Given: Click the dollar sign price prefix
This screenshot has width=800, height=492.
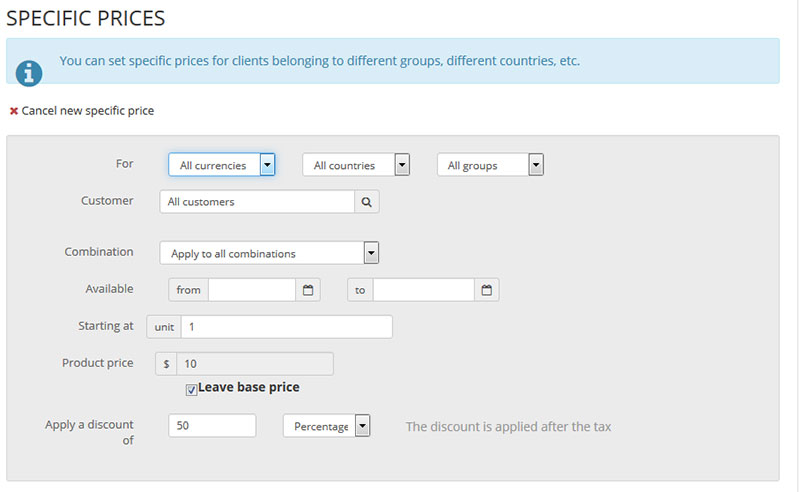Looking at the screenshot, I should pos(166,364).
